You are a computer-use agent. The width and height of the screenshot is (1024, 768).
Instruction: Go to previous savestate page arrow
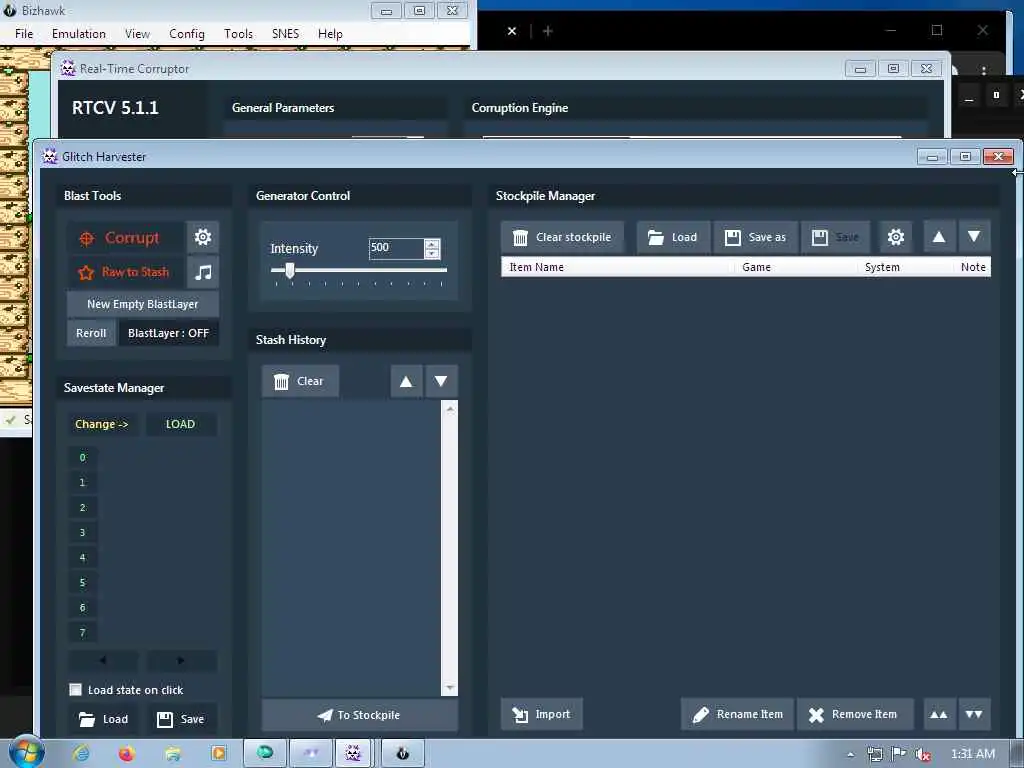click(103, 661)
